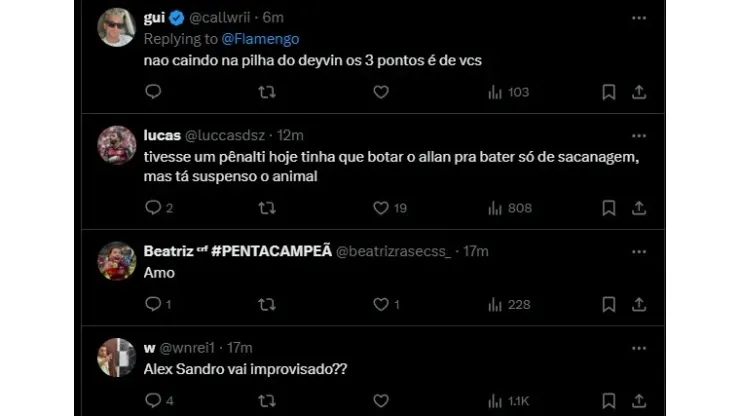Reply to w's Alex Sandro tweet

(x=153, y=400)
